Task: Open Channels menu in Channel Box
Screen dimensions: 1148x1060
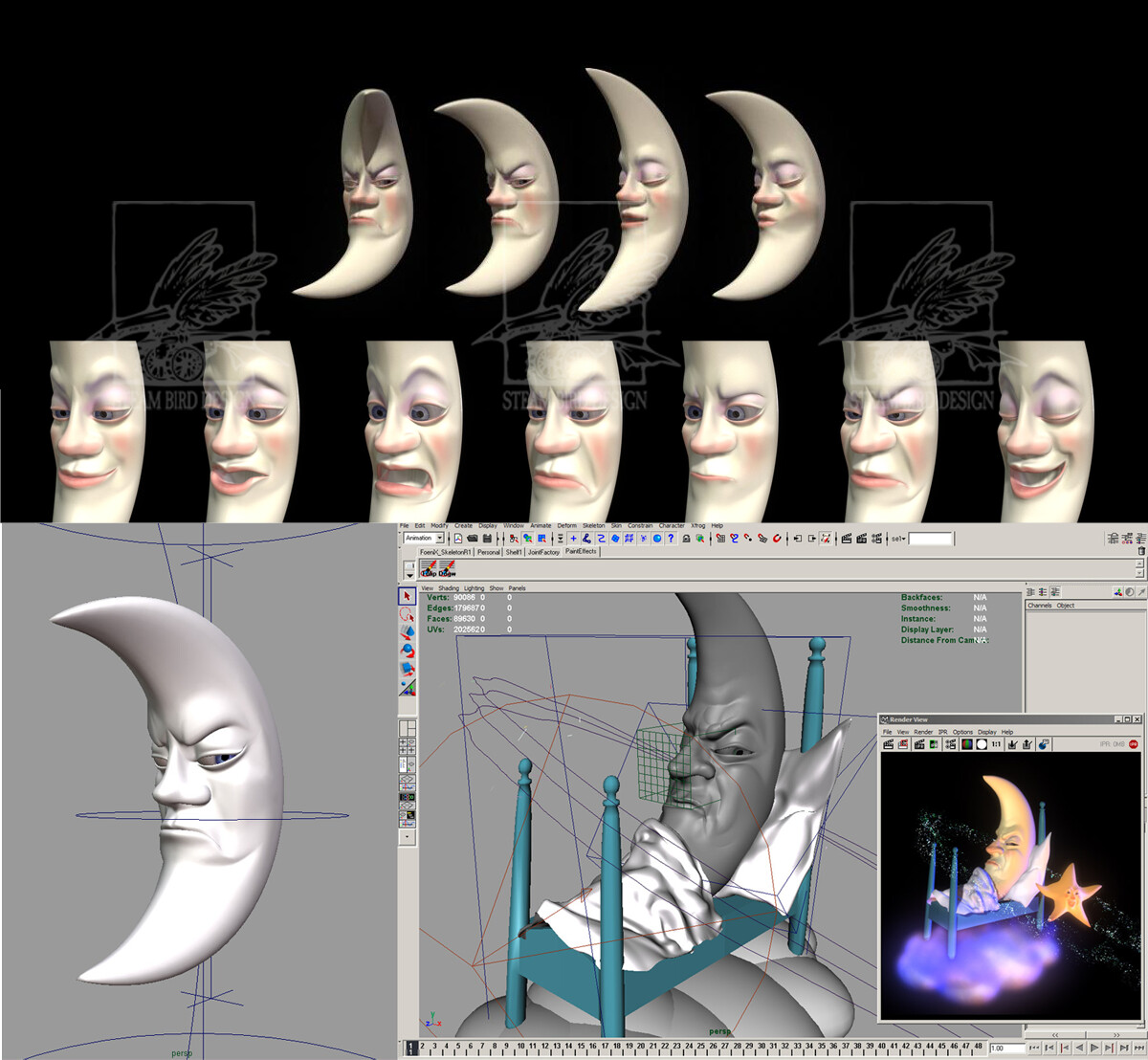Action: (x=1039, y=606)
